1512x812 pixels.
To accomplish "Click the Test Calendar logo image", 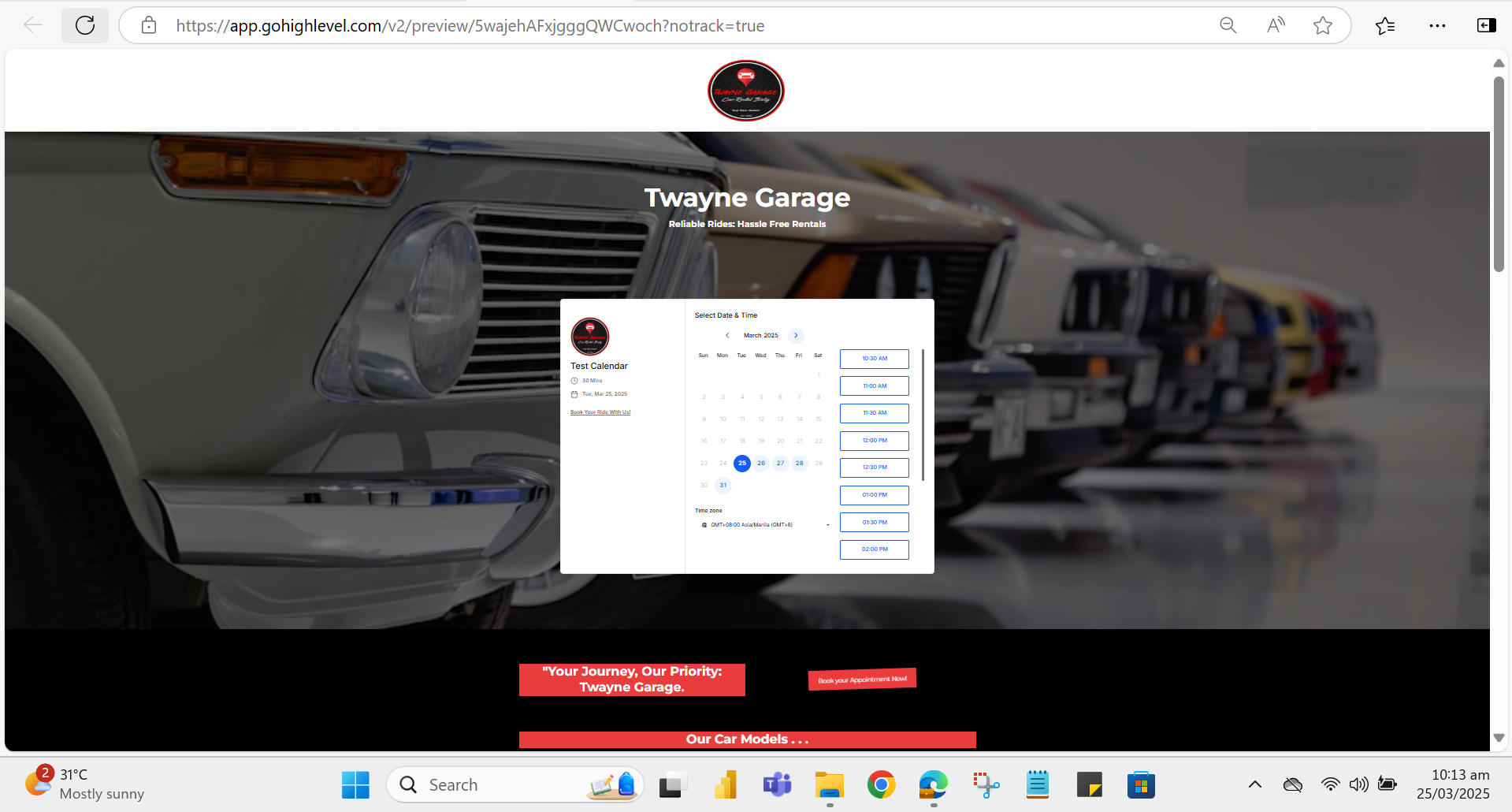I will coord(590,337).
